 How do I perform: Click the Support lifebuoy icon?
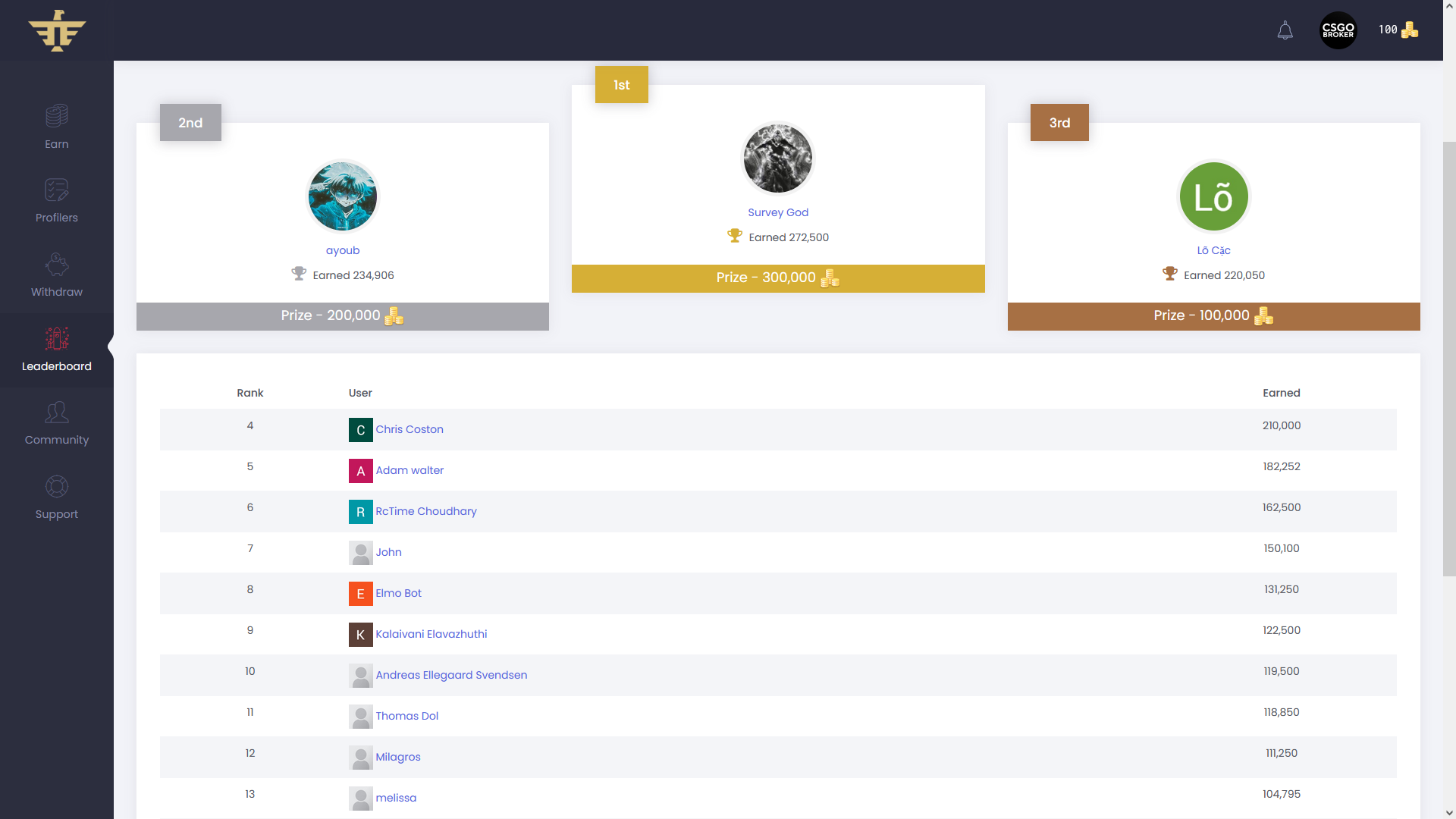tap(56, 485)
